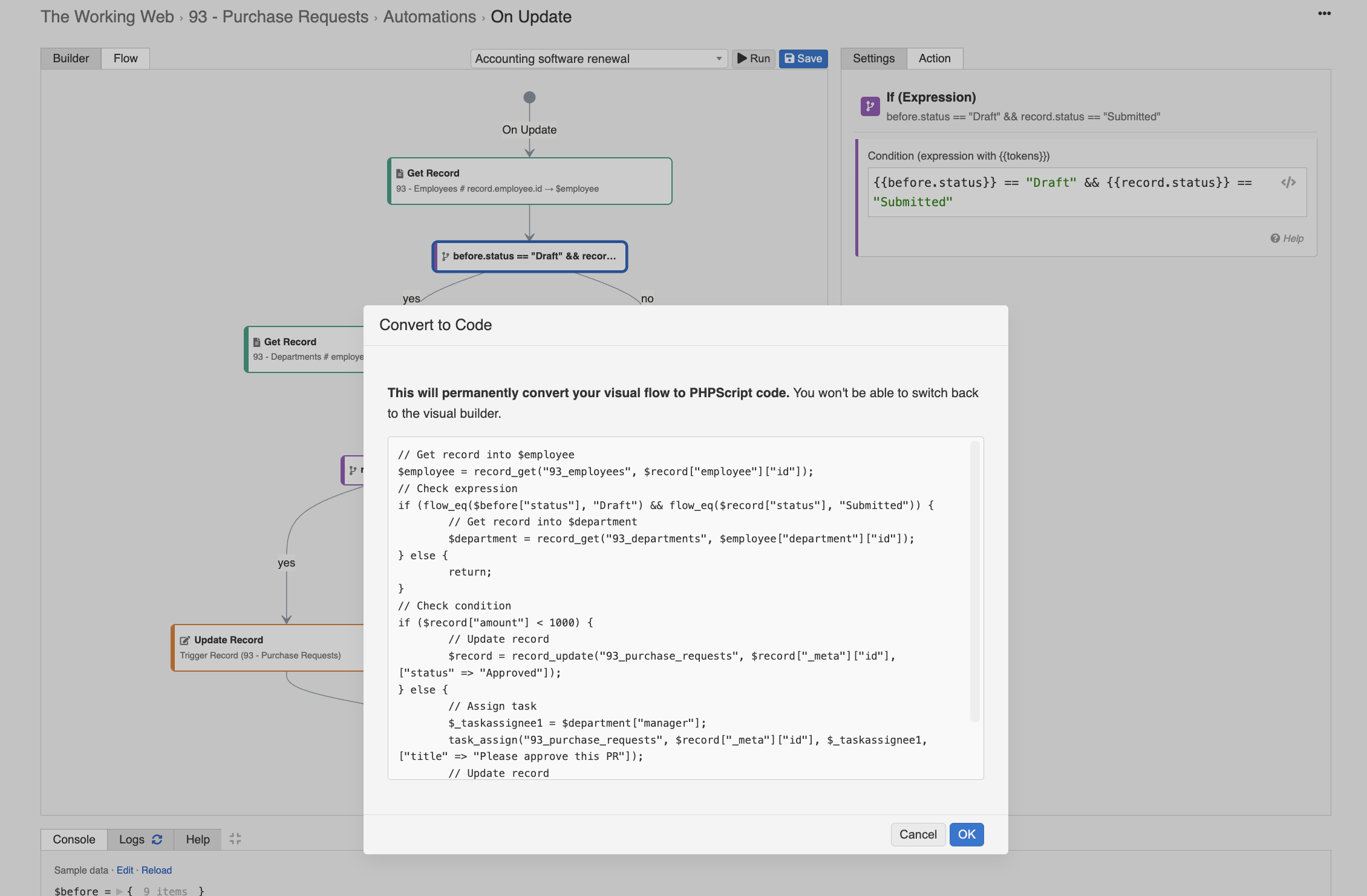Click the Save button
The width and height of the screenshot is (1367, 896).
(803, 59)
